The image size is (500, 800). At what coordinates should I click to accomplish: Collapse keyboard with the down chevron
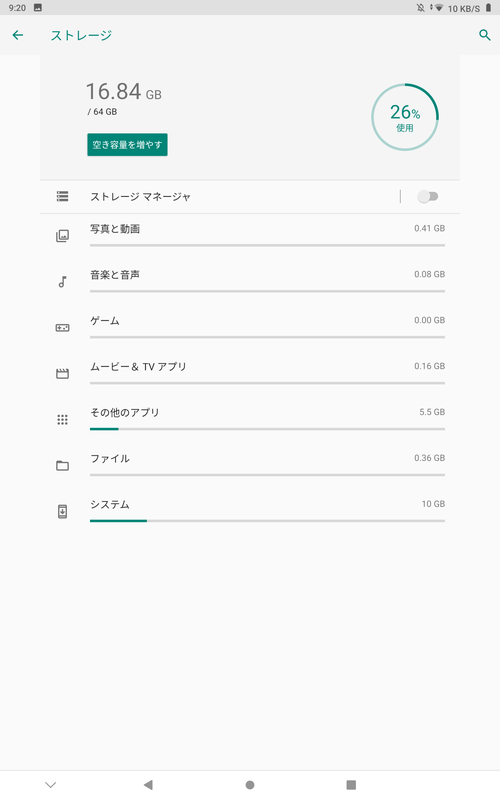coord(51,785)
